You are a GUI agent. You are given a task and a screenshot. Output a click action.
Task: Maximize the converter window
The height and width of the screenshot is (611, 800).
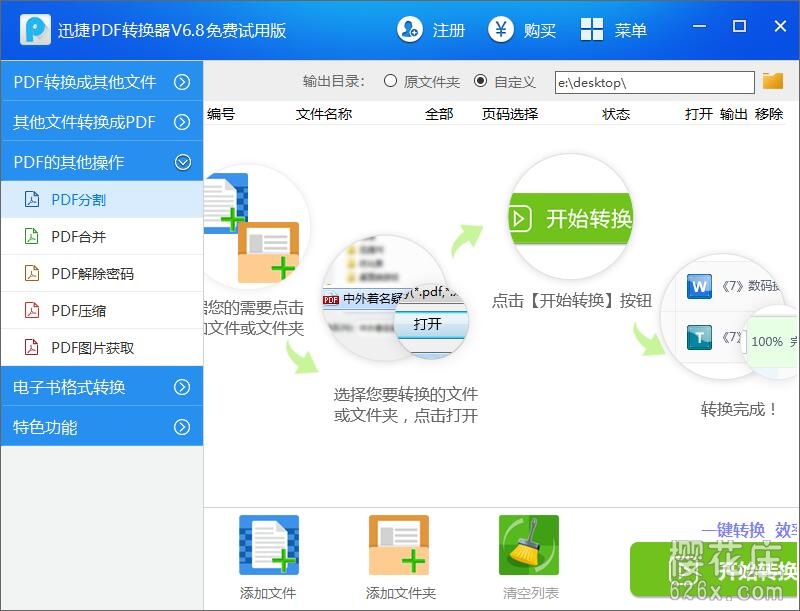pyautogui.click(x=739, y=26)
